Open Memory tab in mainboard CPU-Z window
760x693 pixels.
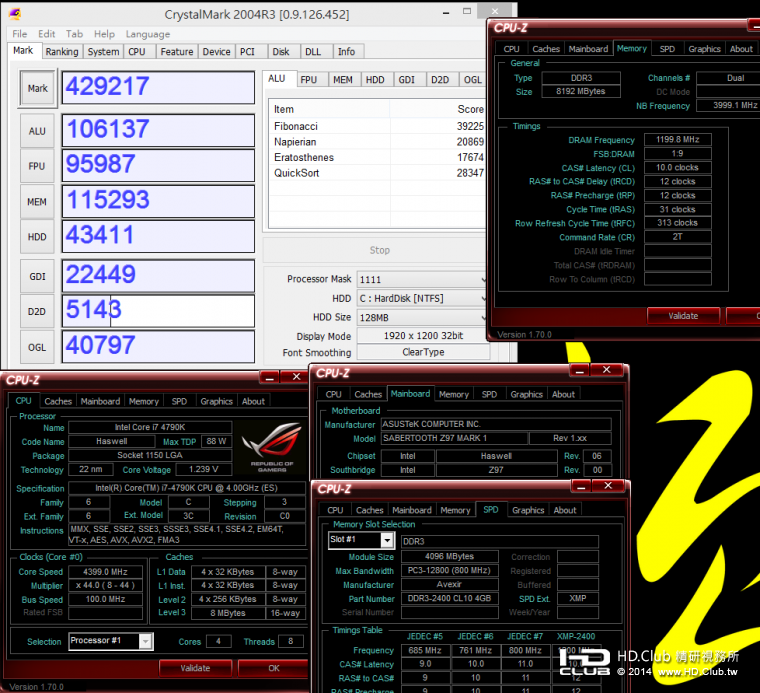(454, 394)
